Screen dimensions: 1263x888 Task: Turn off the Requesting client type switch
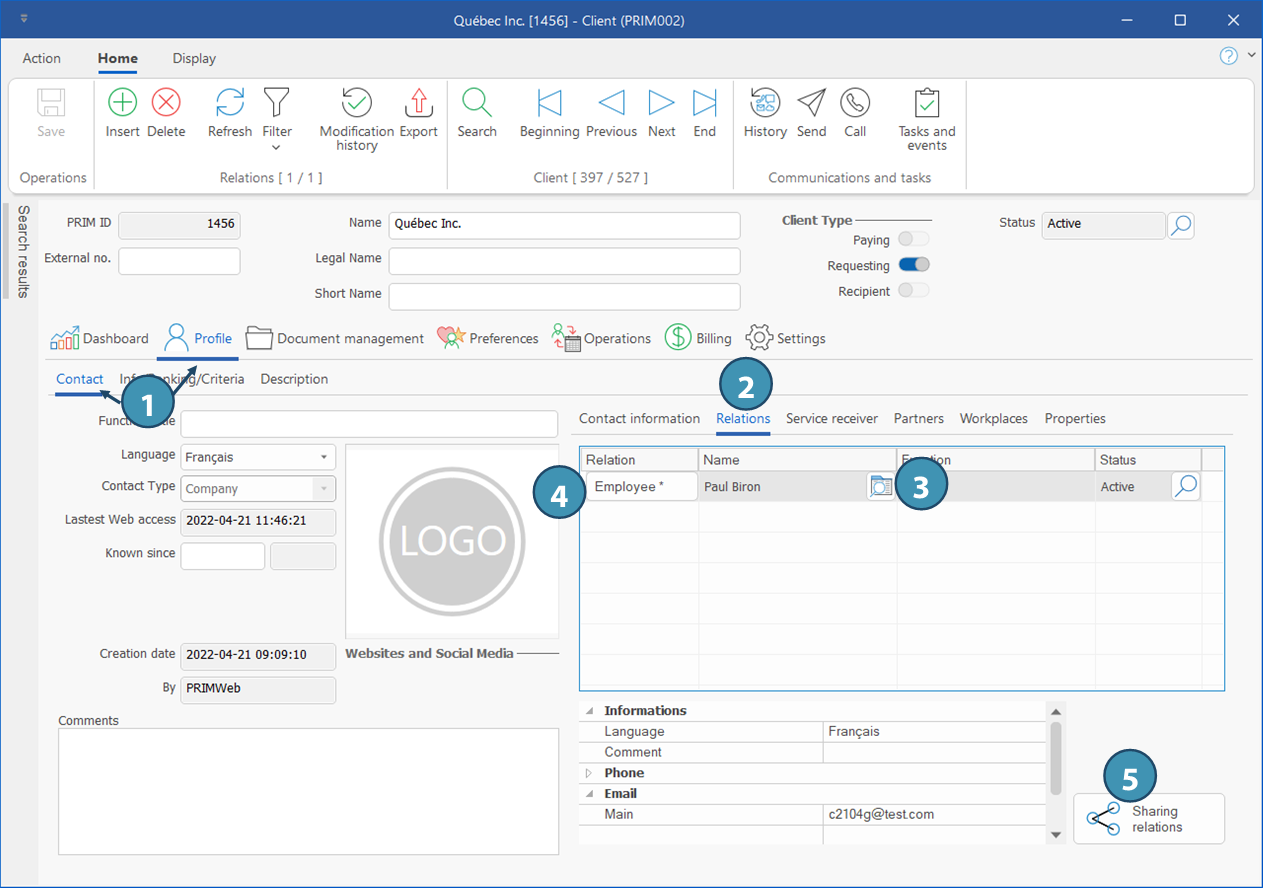[914, 265]
